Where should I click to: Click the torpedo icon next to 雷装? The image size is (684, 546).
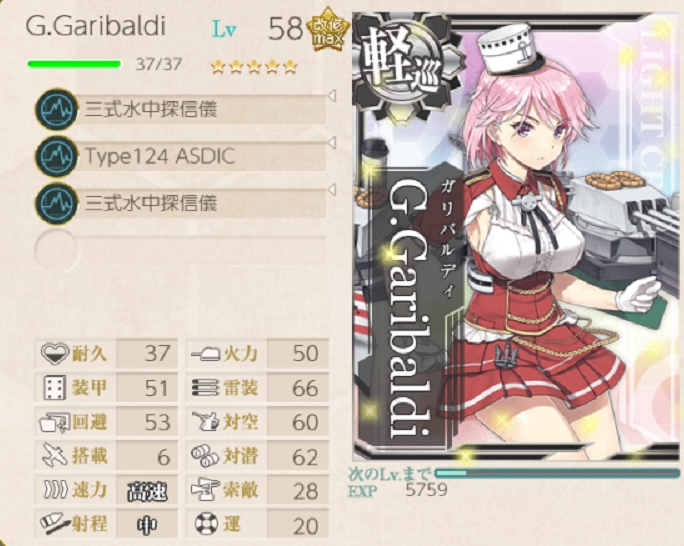pyautogui.click(x=205, y=387)
